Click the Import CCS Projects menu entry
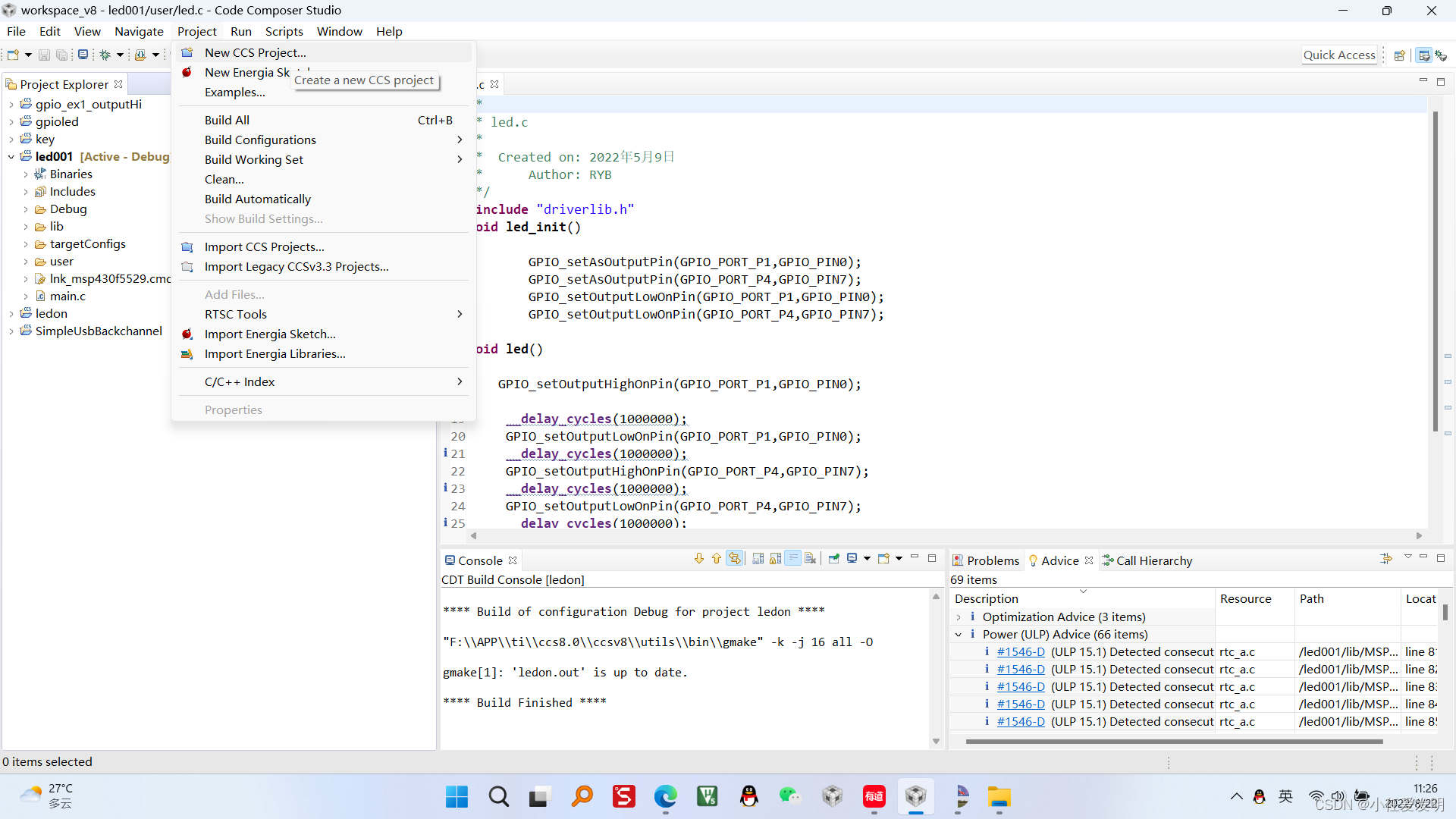This screenshot has height=819, width=1456. tap(264, 246)
